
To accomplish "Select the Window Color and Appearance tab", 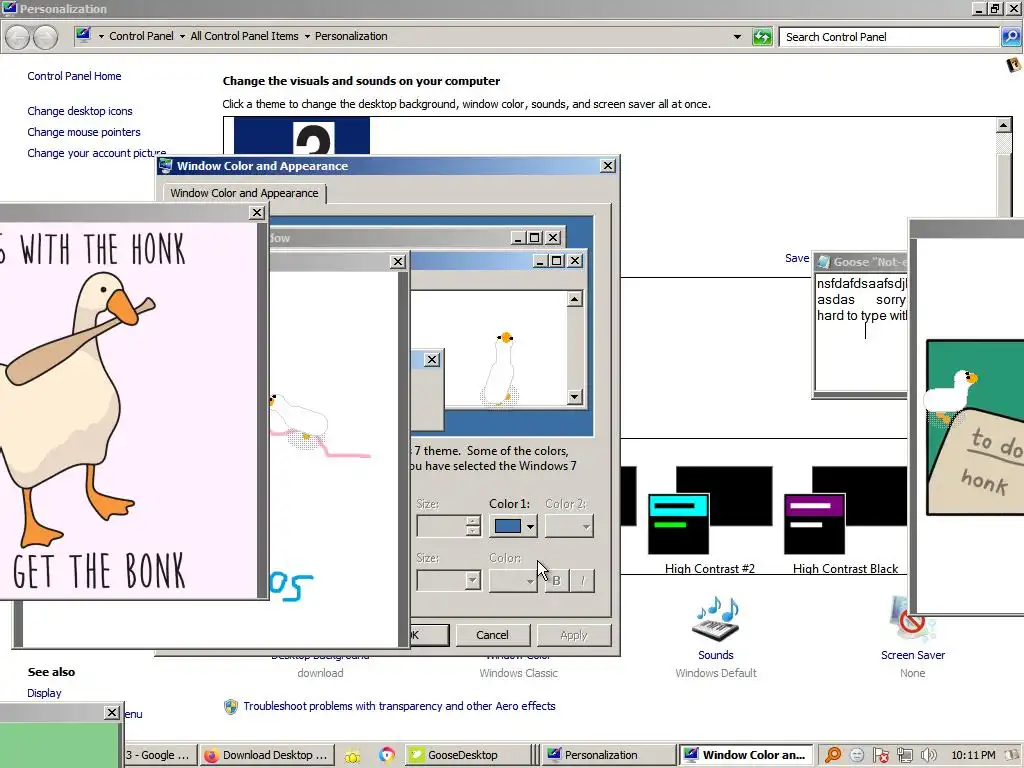I will (x=244, y=193).
